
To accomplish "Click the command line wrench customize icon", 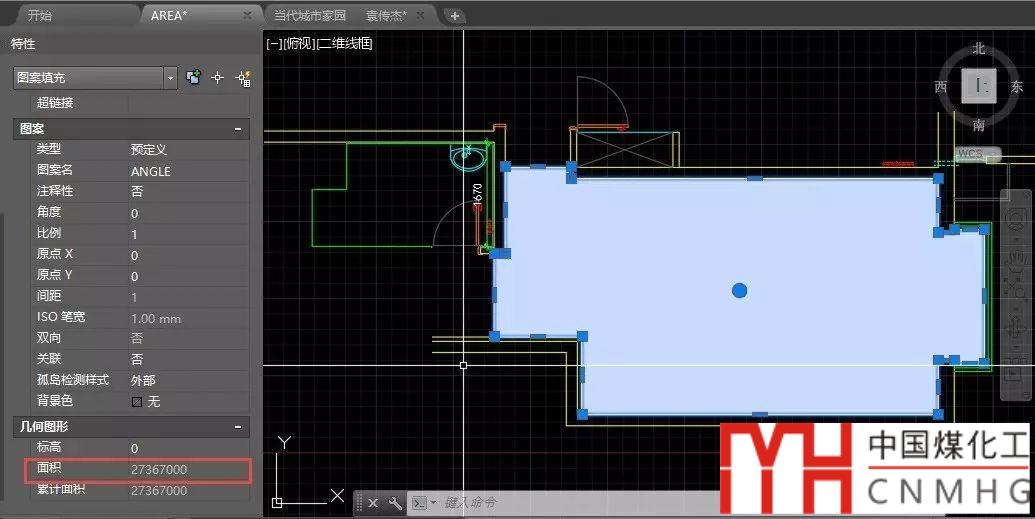I will pos(395,502).
